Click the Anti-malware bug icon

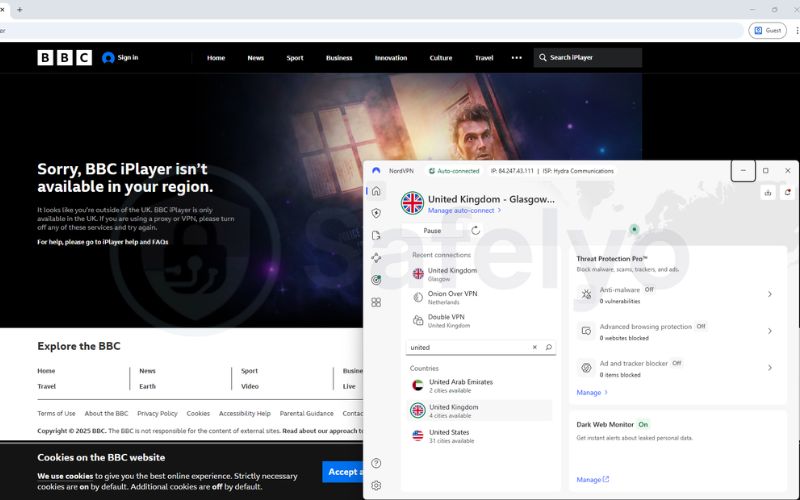(x=586, y=294)
